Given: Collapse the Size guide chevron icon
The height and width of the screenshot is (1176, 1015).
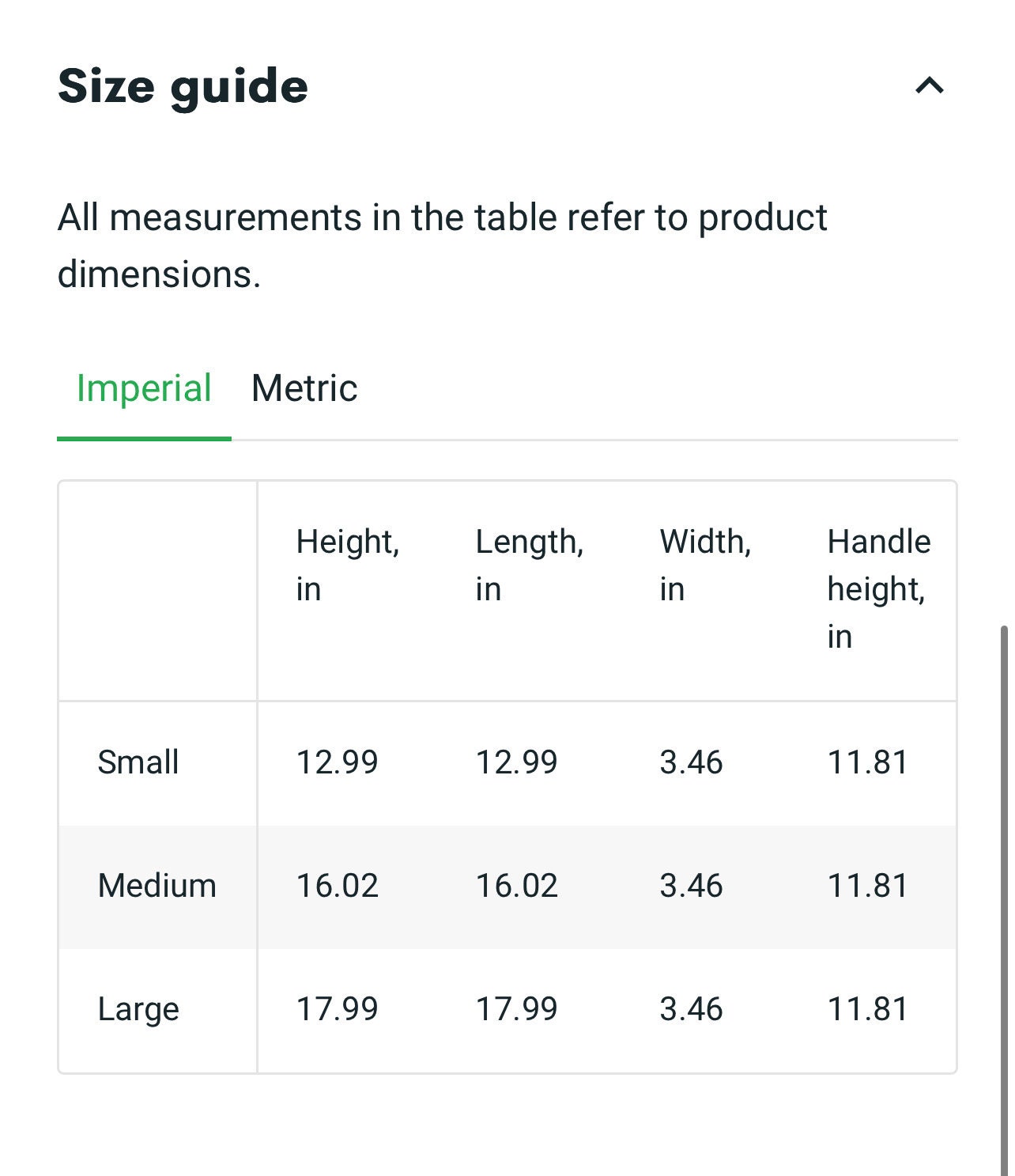Looking at the screenshot, I should [930, 85].
